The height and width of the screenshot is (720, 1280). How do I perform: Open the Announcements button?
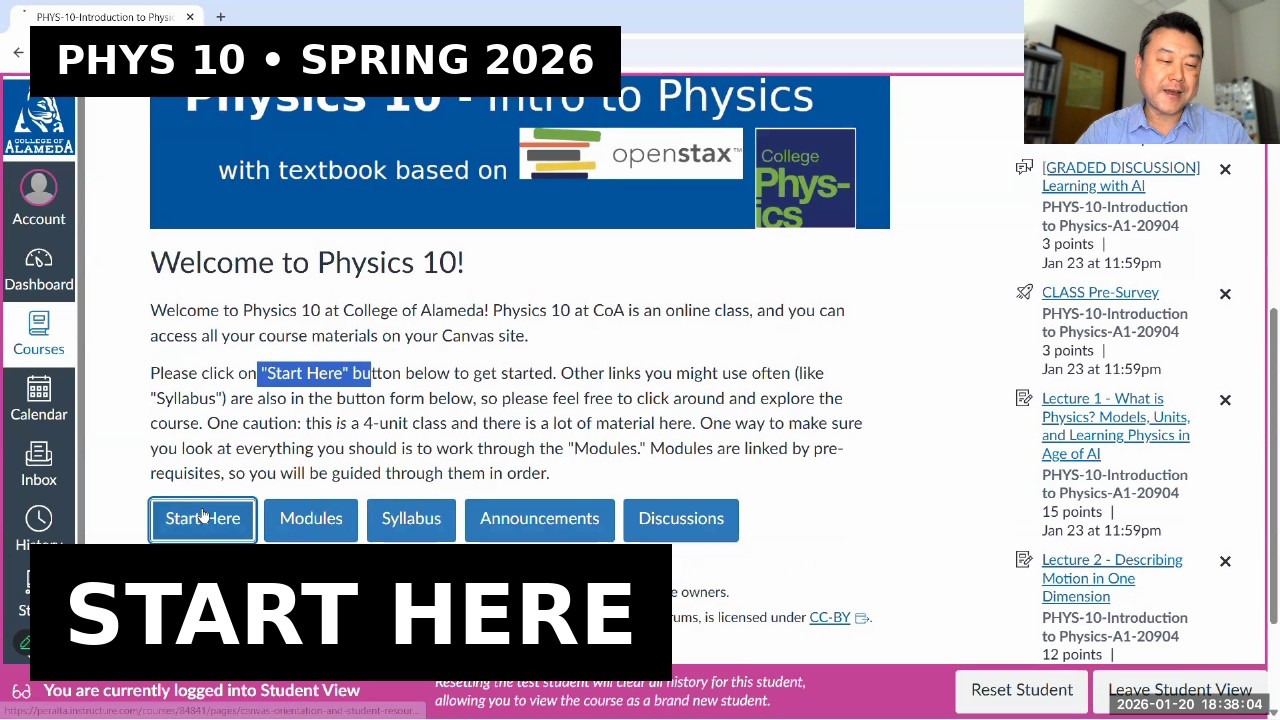point(539,519)
